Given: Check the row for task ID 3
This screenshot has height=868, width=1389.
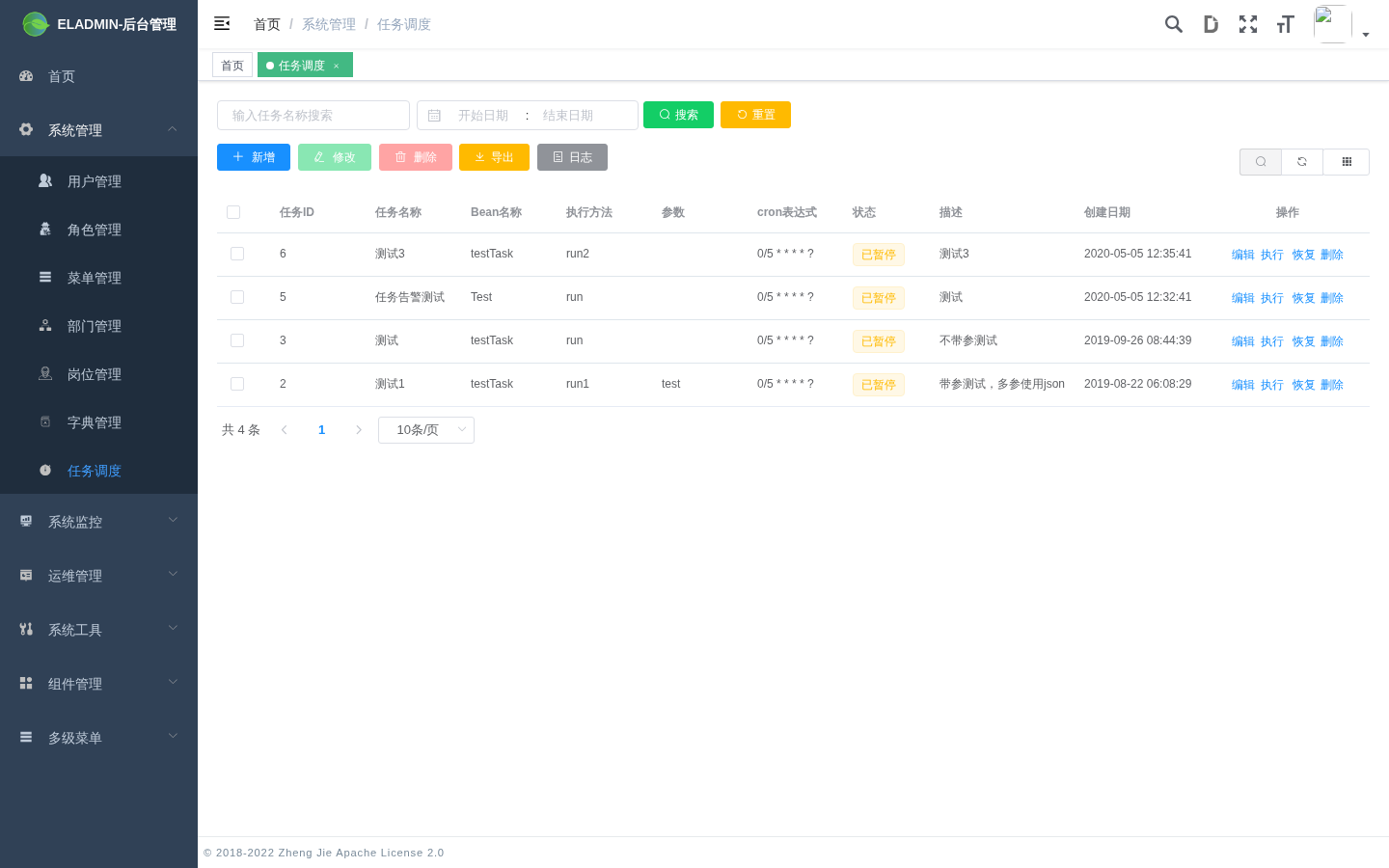Looking at the screenshot, I should click(237, 340).
